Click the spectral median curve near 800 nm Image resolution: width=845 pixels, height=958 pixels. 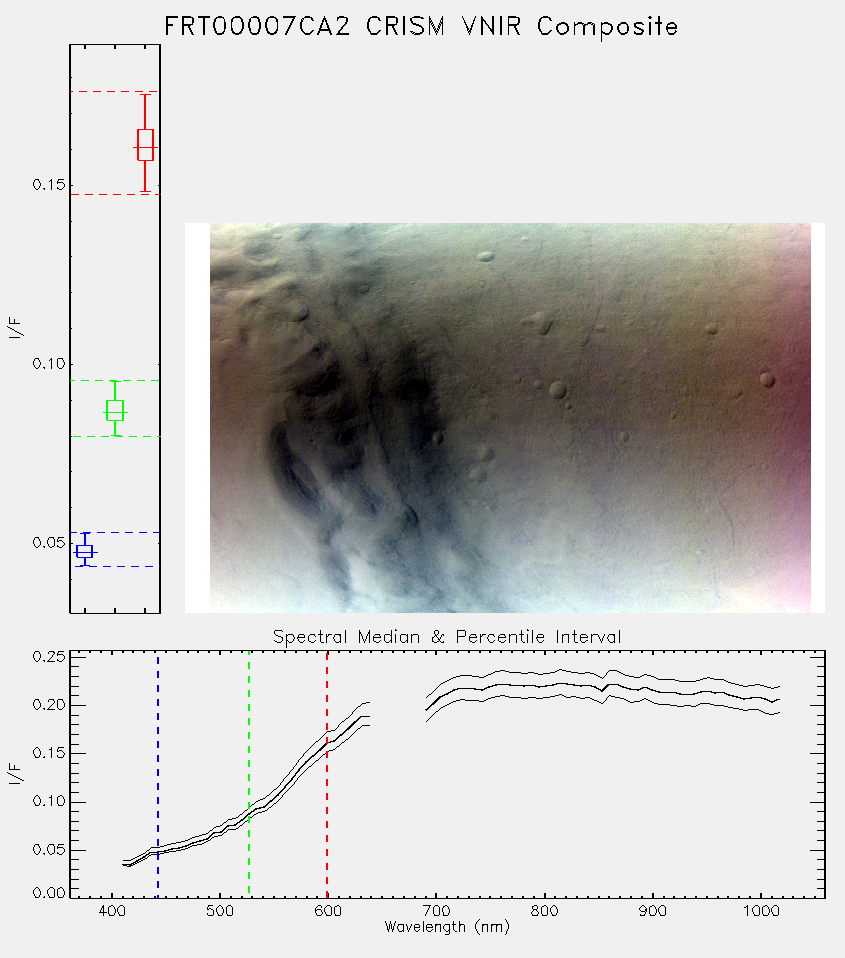544,687
